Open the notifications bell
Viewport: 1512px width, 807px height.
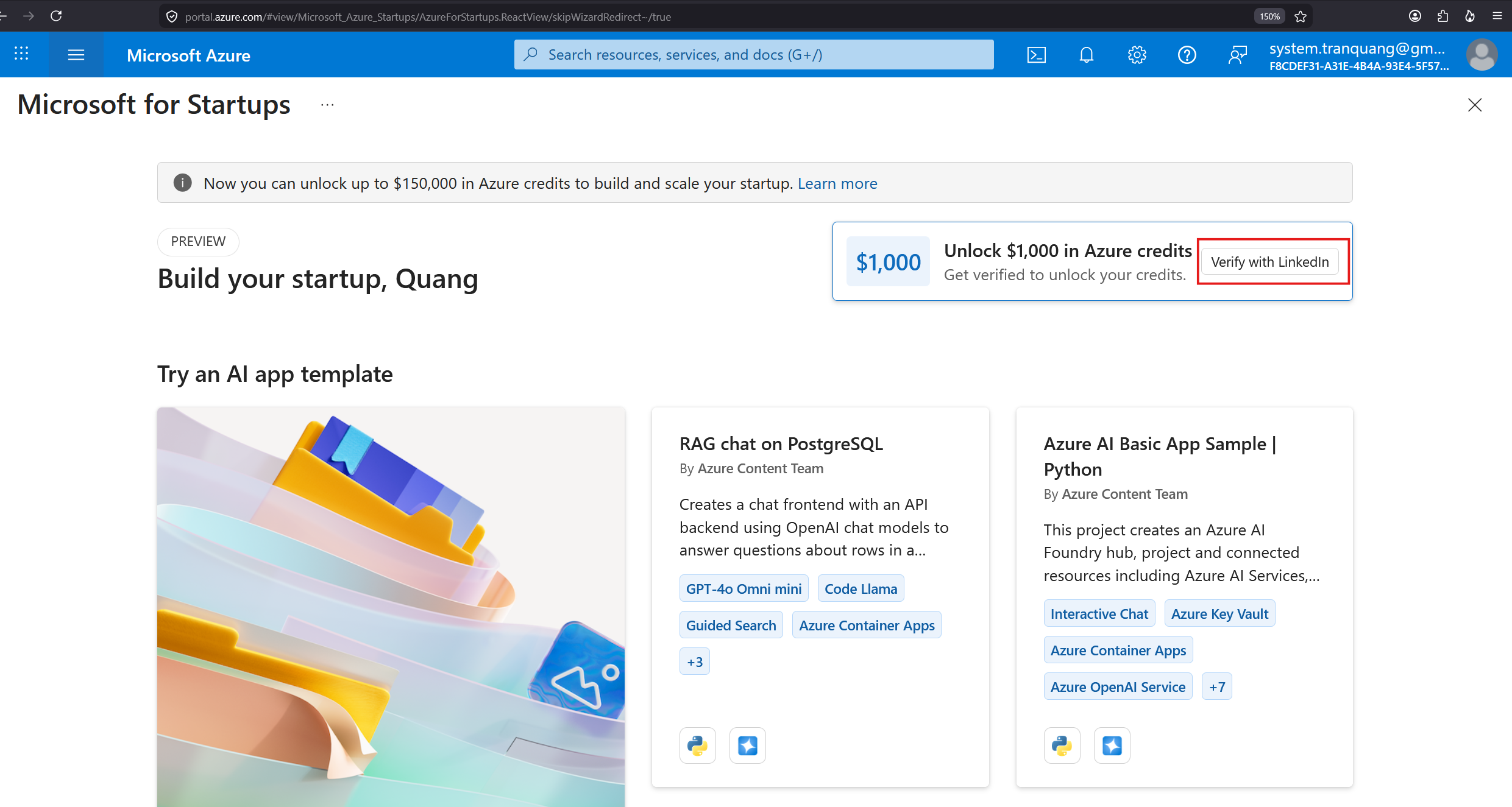coord(1086,55)
